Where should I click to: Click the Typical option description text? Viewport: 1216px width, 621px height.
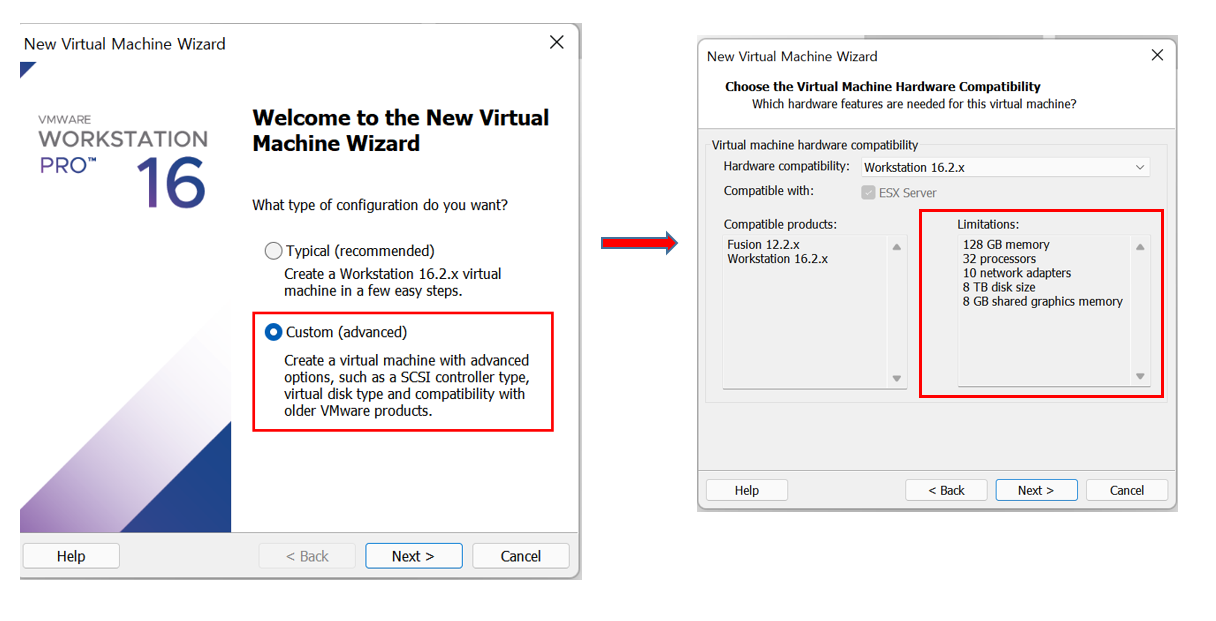click(393, 282)
